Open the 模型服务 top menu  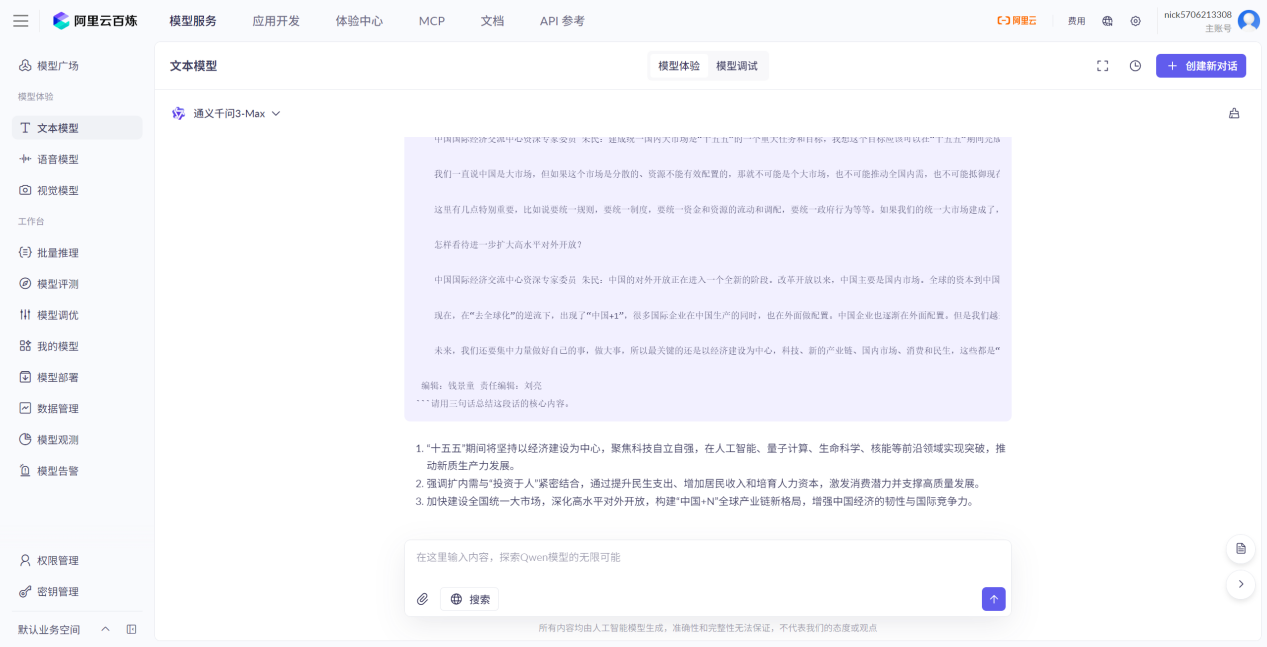[193, 20]
